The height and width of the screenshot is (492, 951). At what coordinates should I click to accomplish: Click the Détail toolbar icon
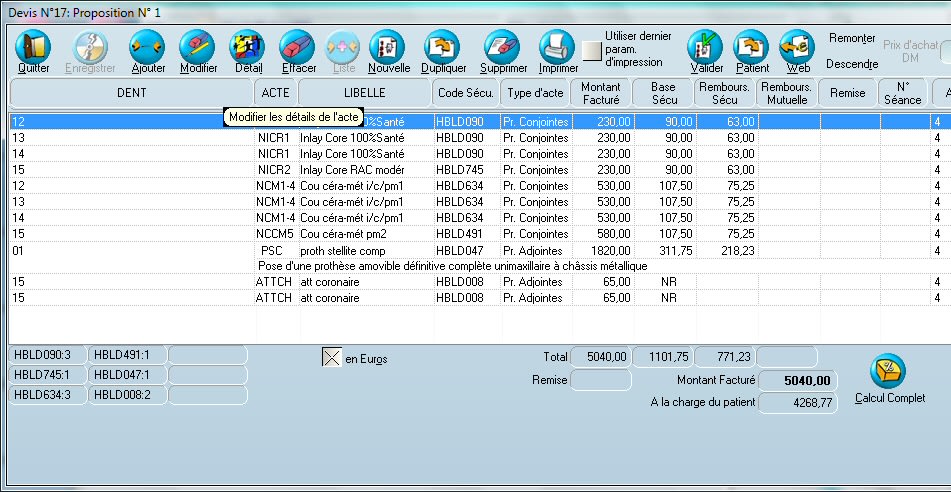[248, 48]
